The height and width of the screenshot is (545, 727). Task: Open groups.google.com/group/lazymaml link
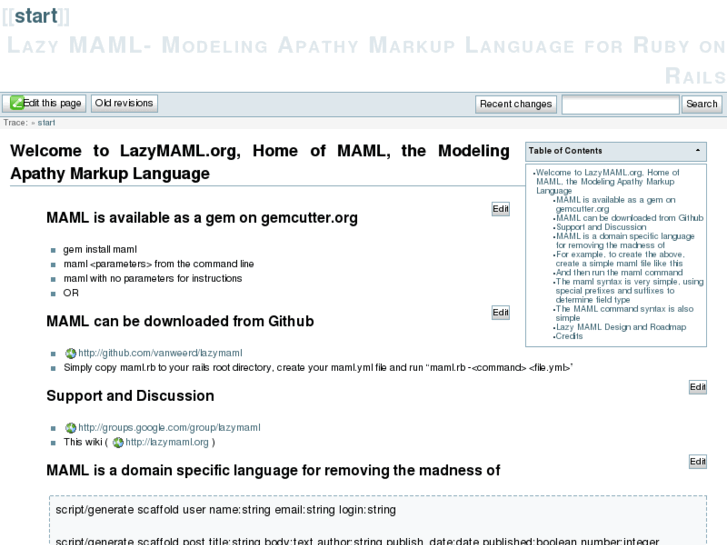tap(169, 427)
